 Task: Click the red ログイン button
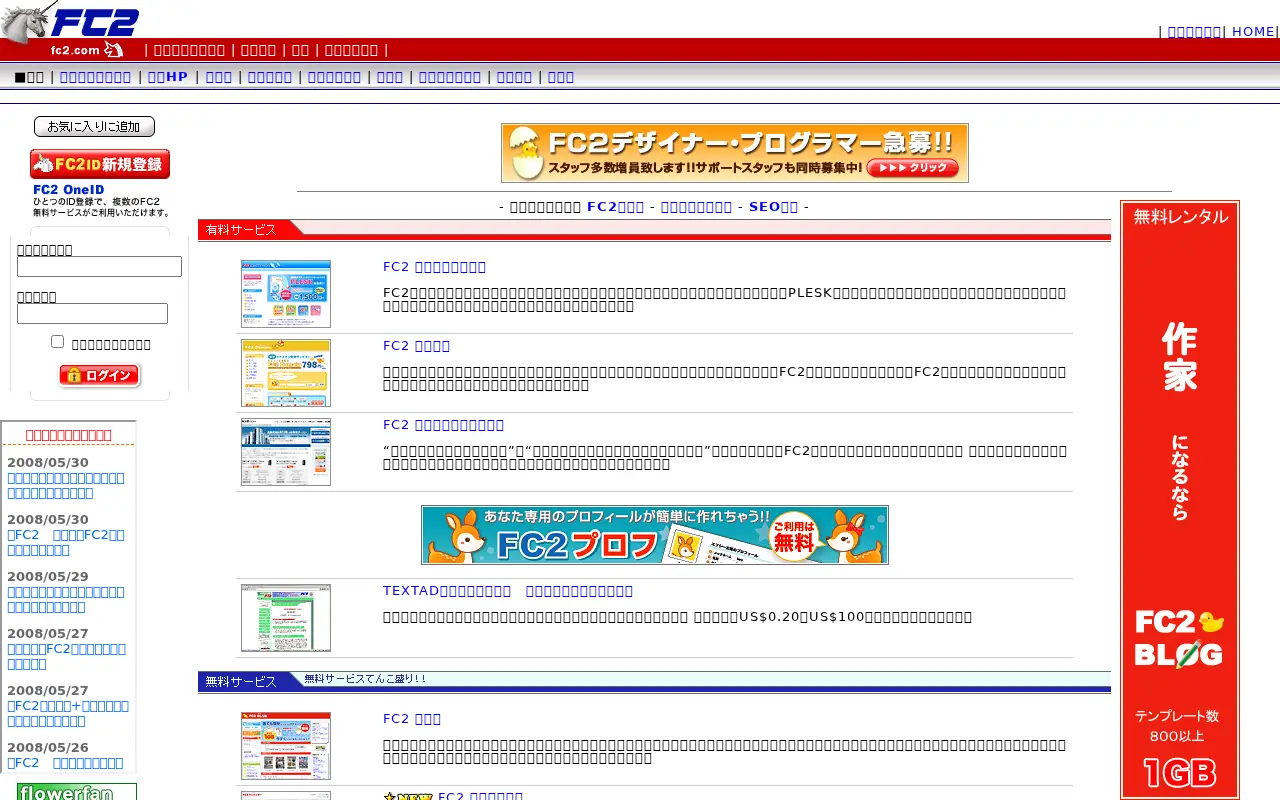coord(100,376)
